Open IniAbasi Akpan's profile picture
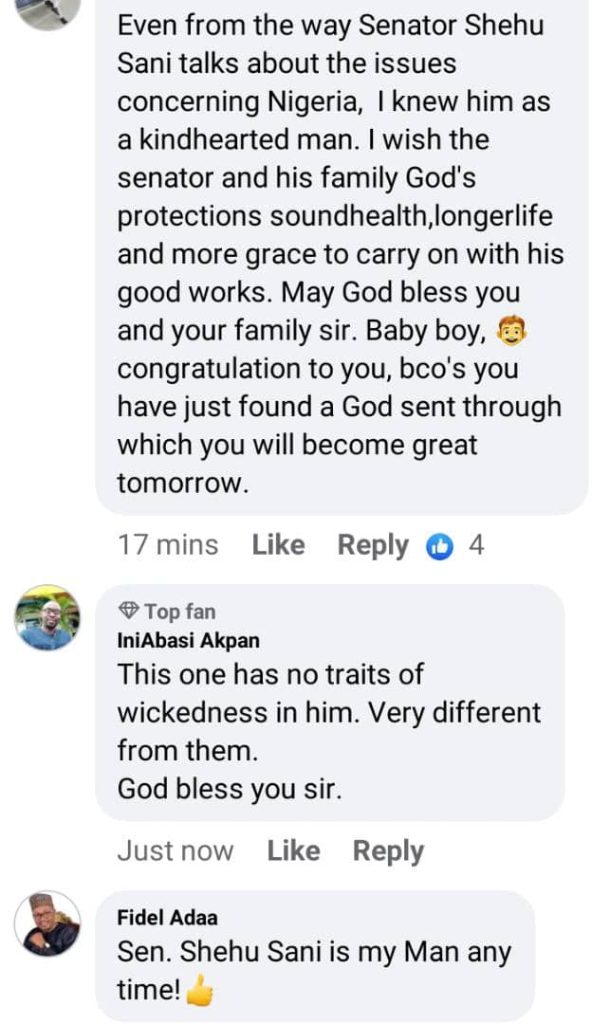Image resolution: width=610 pixels, height=1024 pixels. tap(47, 618)
